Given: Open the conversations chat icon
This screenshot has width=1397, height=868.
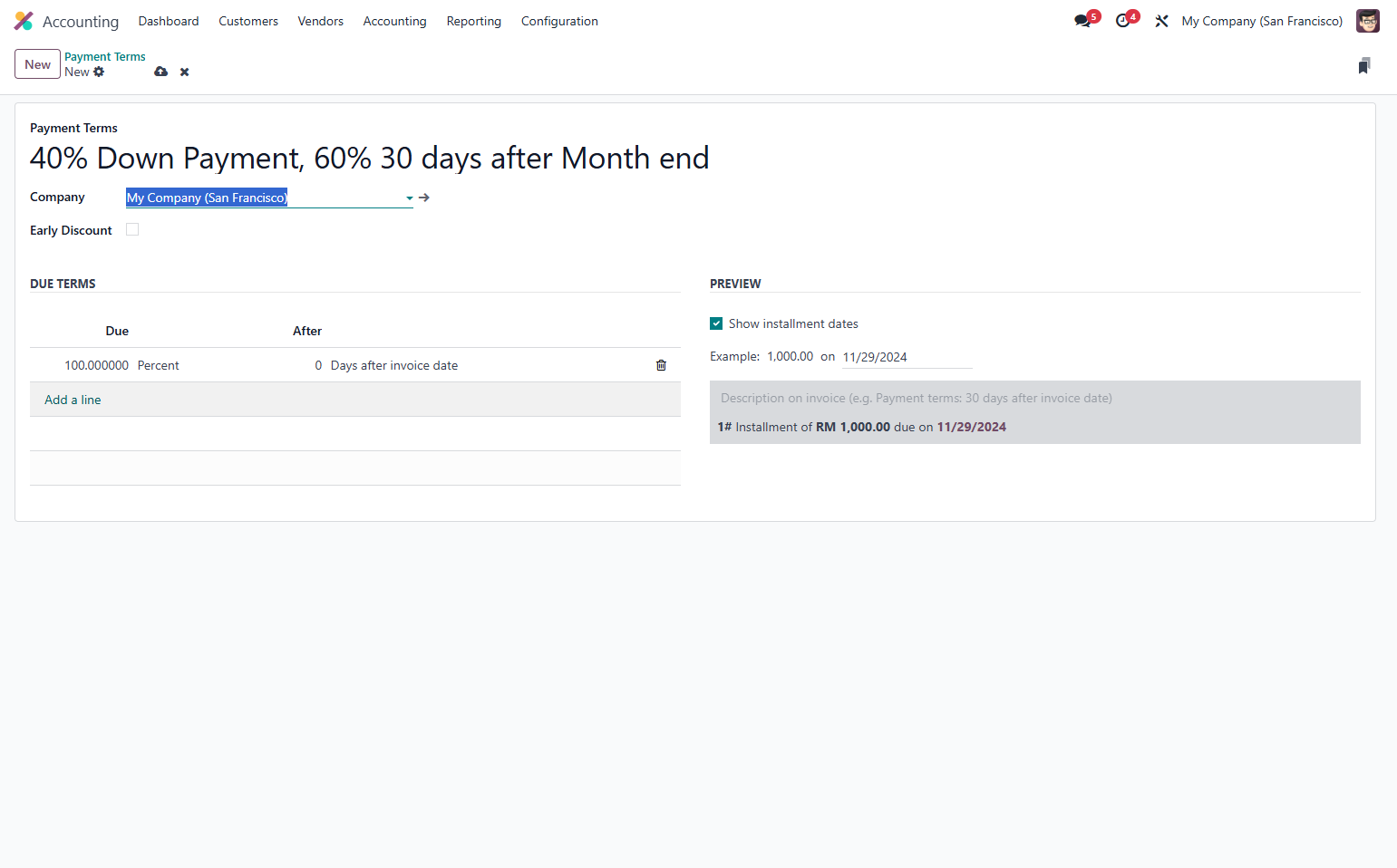Looking at the screenshot, I should point(1082,21).
